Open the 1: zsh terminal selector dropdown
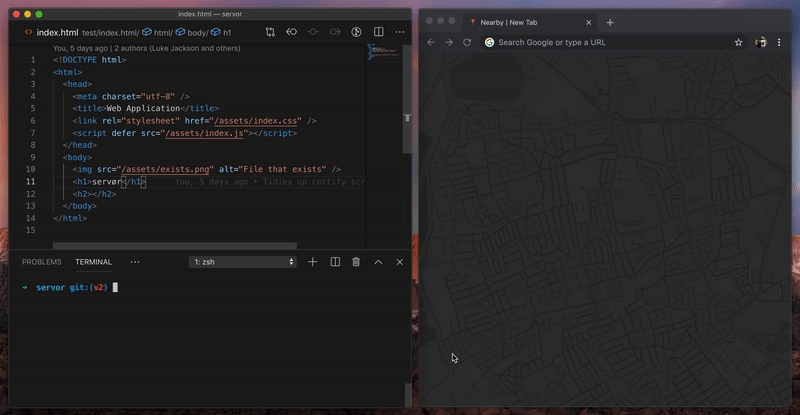Viewport: 800px width, 415px height. point(244,262)
